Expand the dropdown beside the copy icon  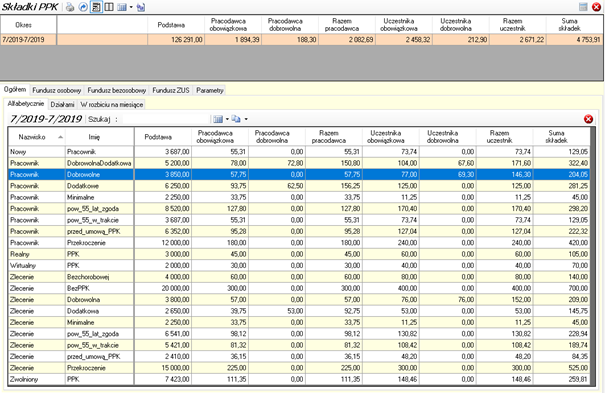pos(246,119)
